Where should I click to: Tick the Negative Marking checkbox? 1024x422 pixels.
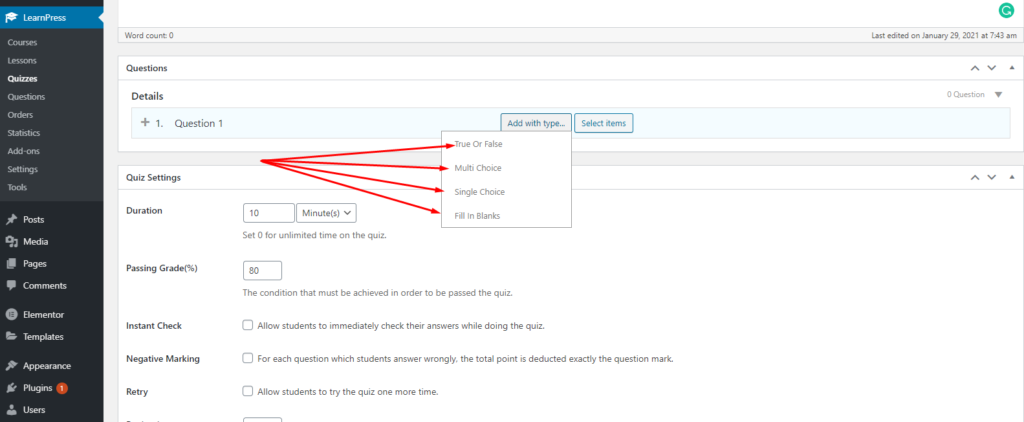tap(248, 358)
